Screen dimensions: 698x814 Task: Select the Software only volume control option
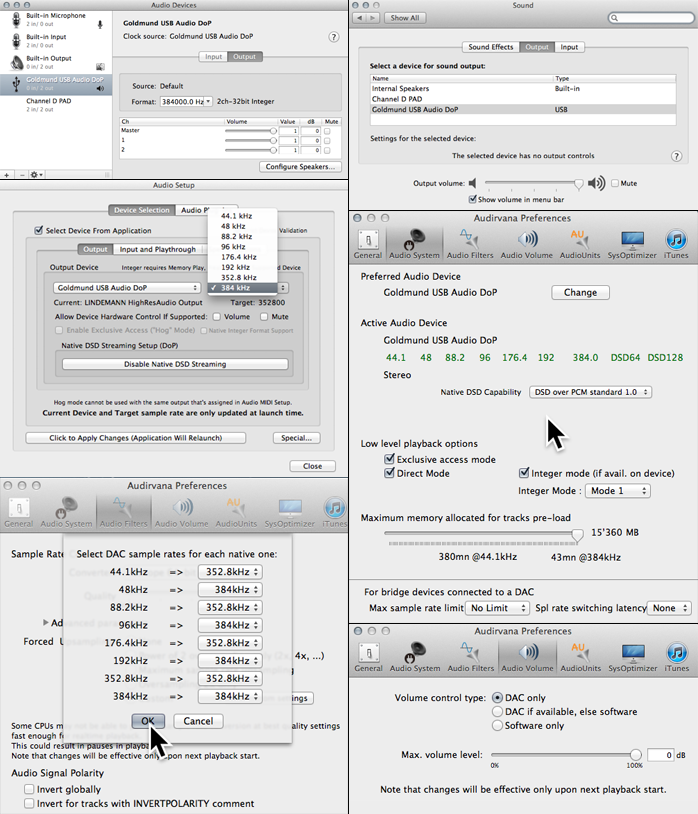497,726
